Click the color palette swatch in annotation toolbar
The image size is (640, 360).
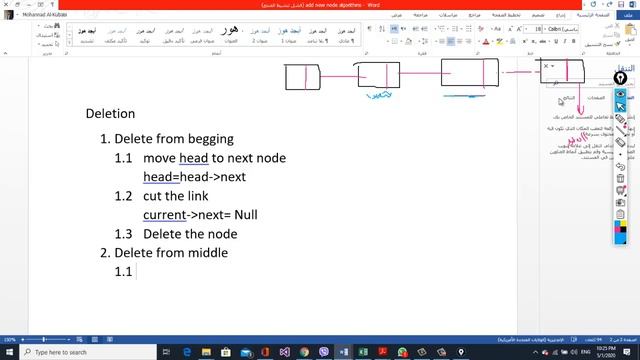point(620,232)
